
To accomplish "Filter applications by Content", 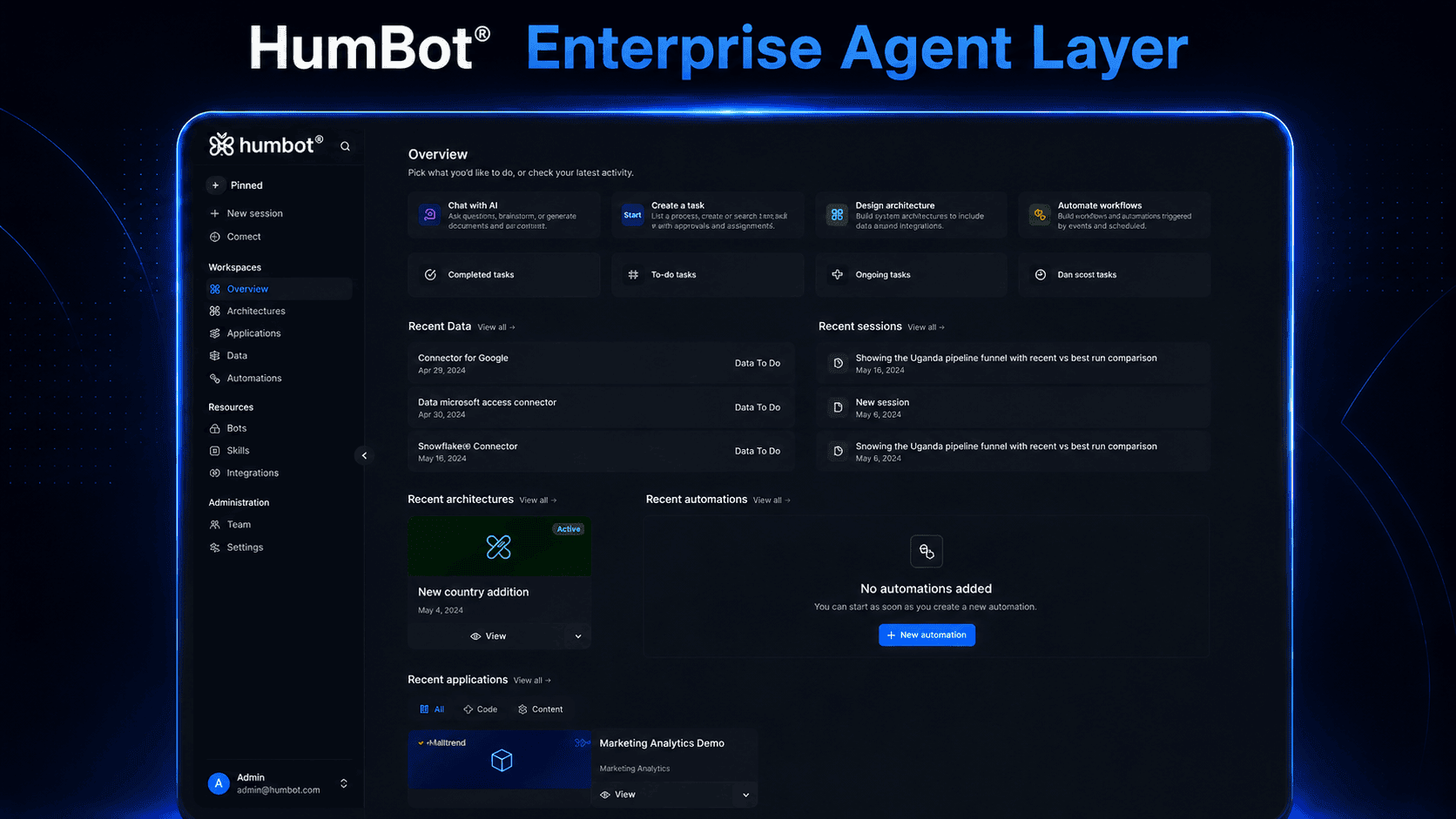I will point(540,709).
